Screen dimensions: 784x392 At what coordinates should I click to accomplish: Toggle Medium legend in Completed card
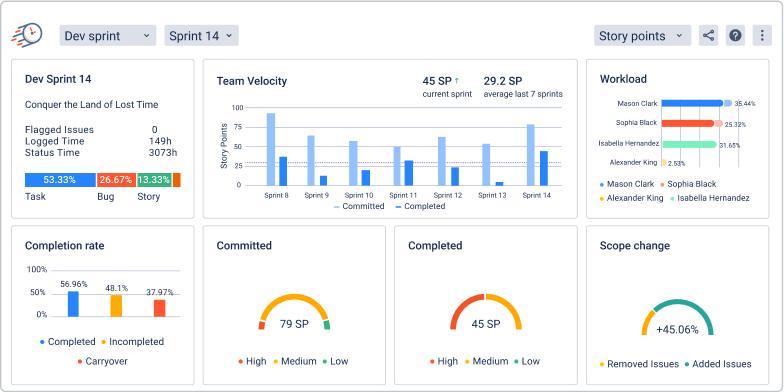(486, 361)
